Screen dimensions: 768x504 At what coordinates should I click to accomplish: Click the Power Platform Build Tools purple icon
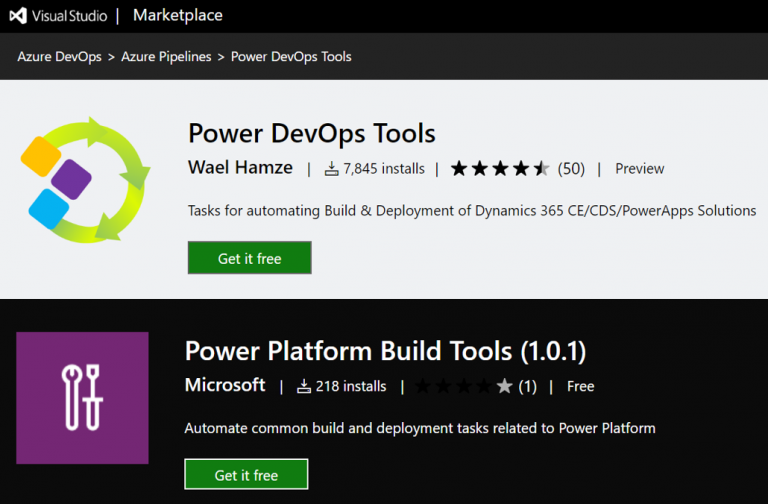82,398
